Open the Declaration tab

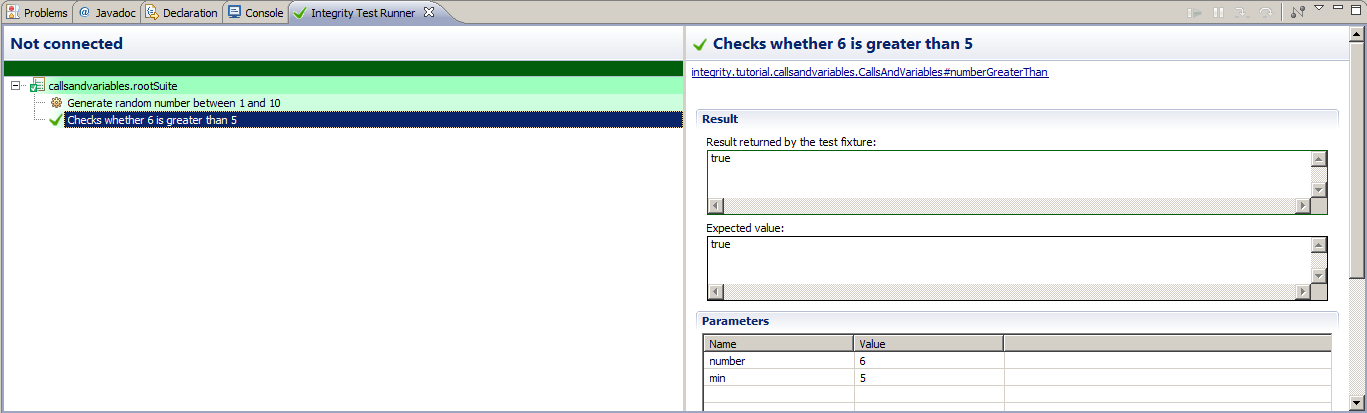(181, 13)
